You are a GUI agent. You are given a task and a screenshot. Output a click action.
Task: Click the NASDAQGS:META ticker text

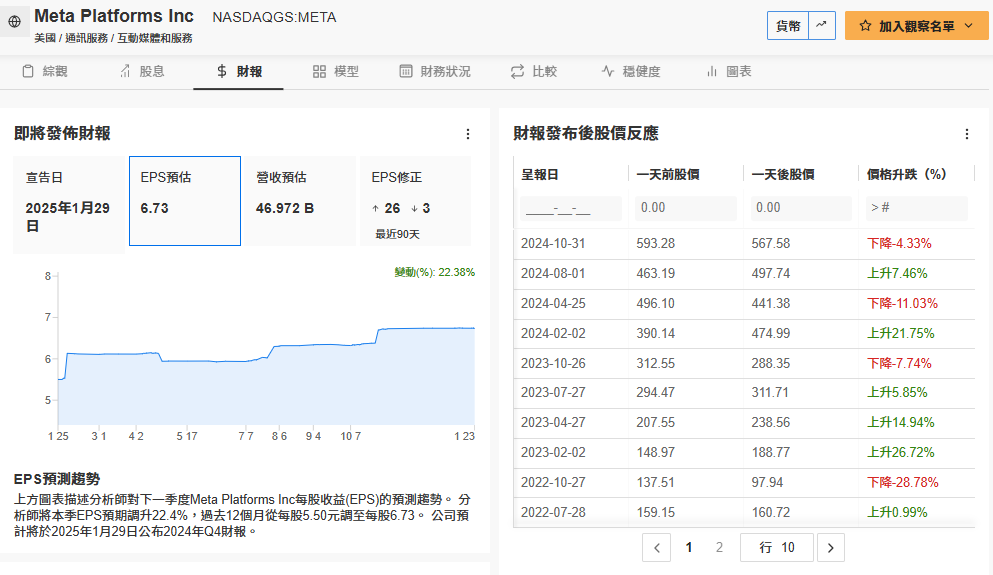point(274,18)
